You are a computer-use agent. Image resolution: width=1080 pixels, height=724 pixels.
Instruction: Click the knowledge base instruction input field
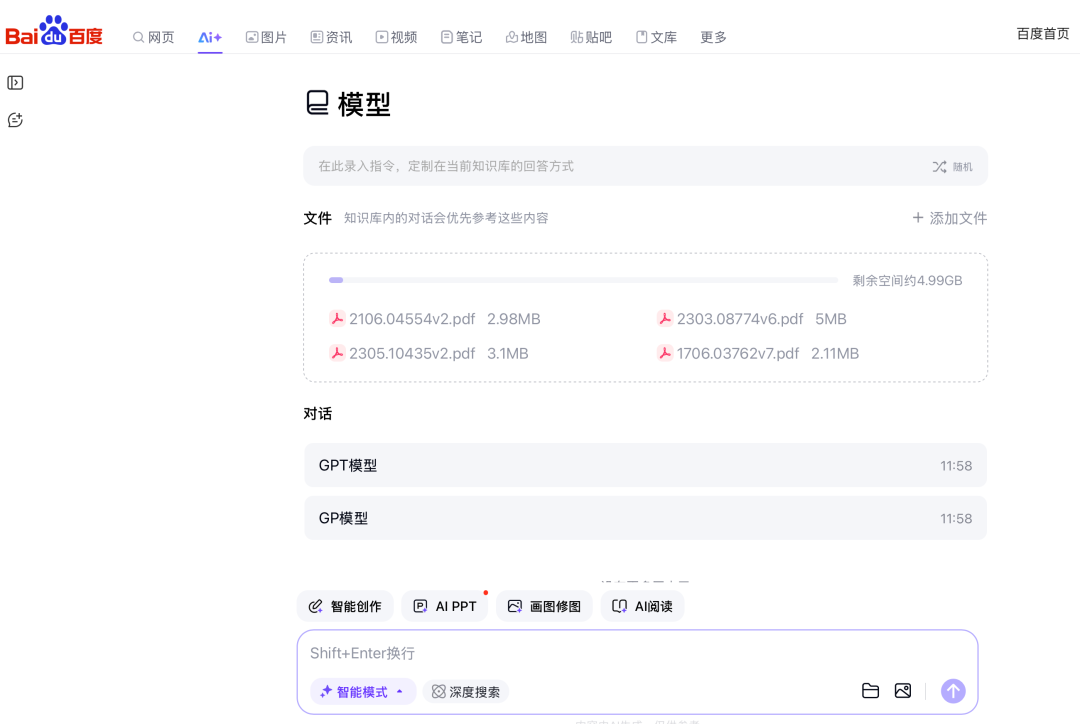pos(645,166)
